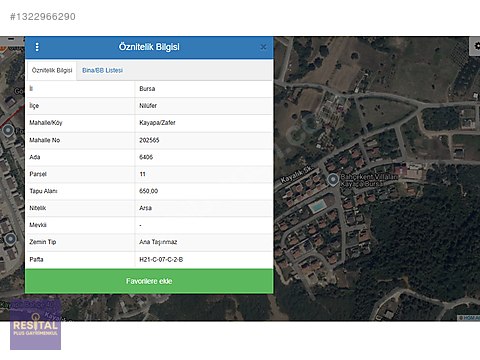480x360 pixels.
Task: Select the Pafta value H21-C-07-C-2-B
Action: click(161, 259)
